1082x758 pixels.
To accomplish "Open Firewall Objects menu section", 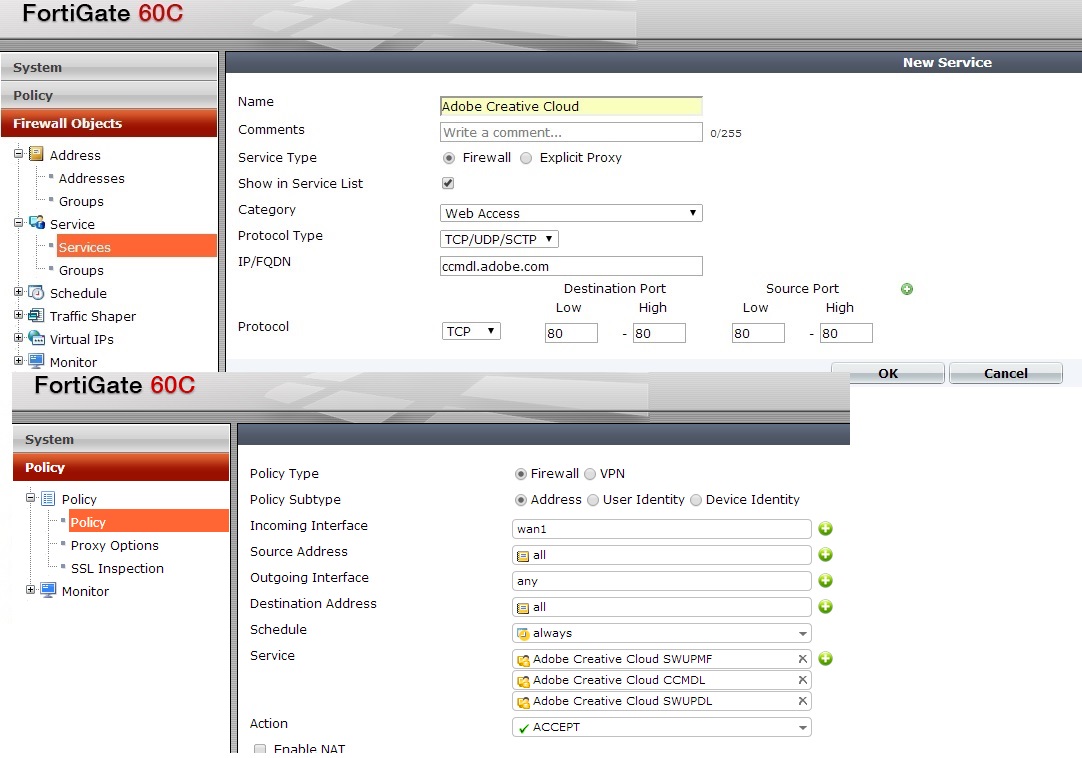I will point(109,123).
